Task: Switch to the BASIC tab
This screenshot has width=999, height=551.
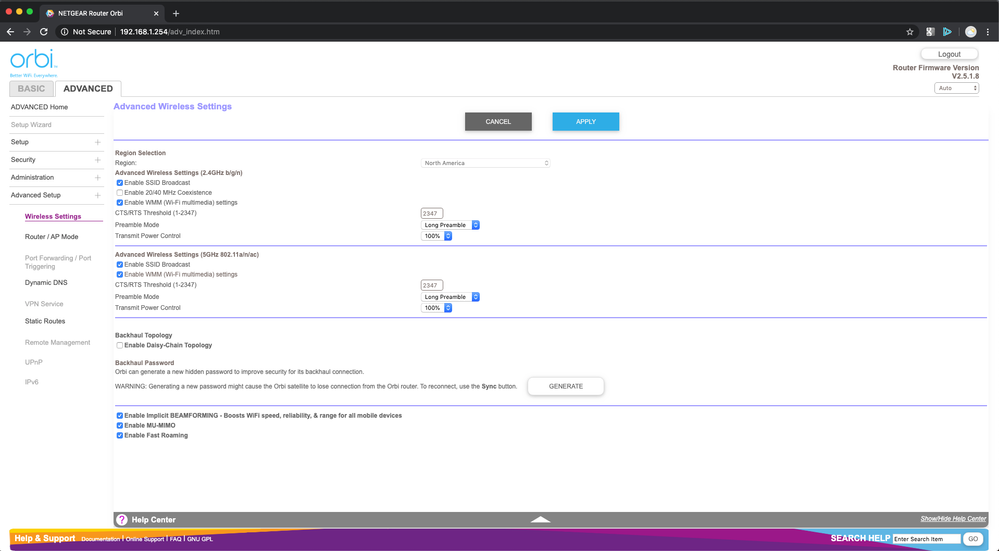Action: (31, 89)
